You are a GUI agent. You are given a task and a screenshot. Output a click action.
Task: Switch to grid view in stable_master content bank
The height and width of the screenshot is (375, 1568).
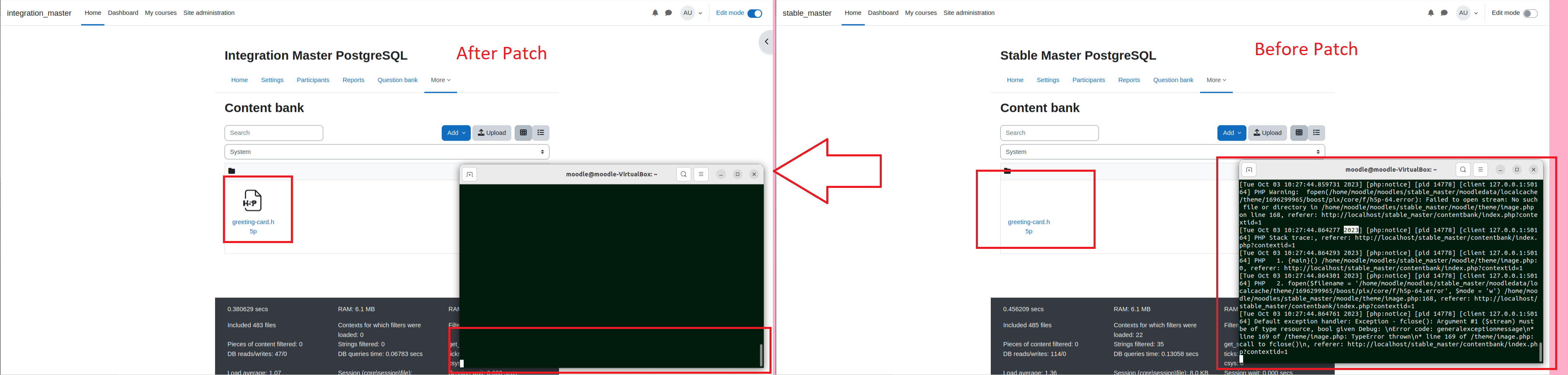[x=1298, y=133]
